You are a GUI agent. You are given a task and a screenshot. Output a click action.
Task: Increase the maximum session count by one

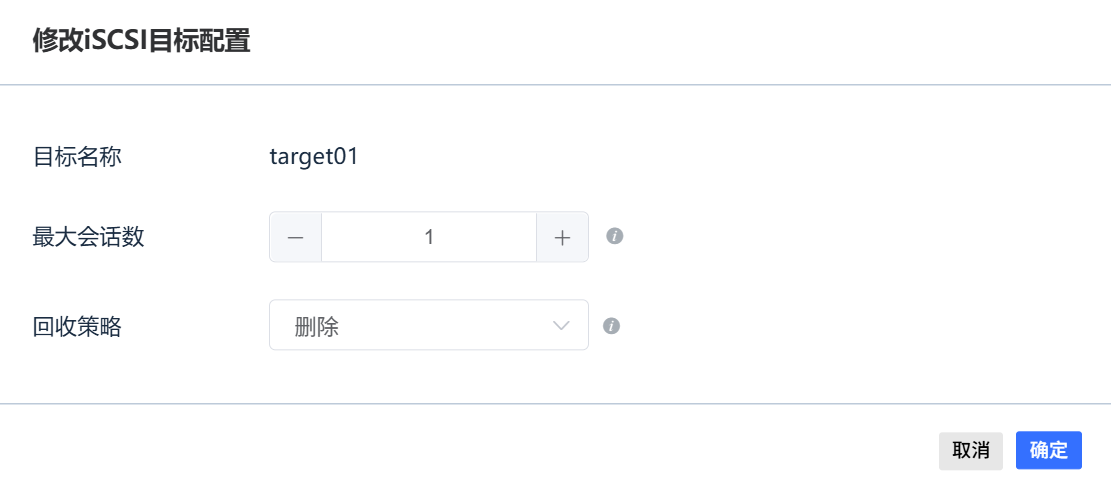tap(562, 237)
